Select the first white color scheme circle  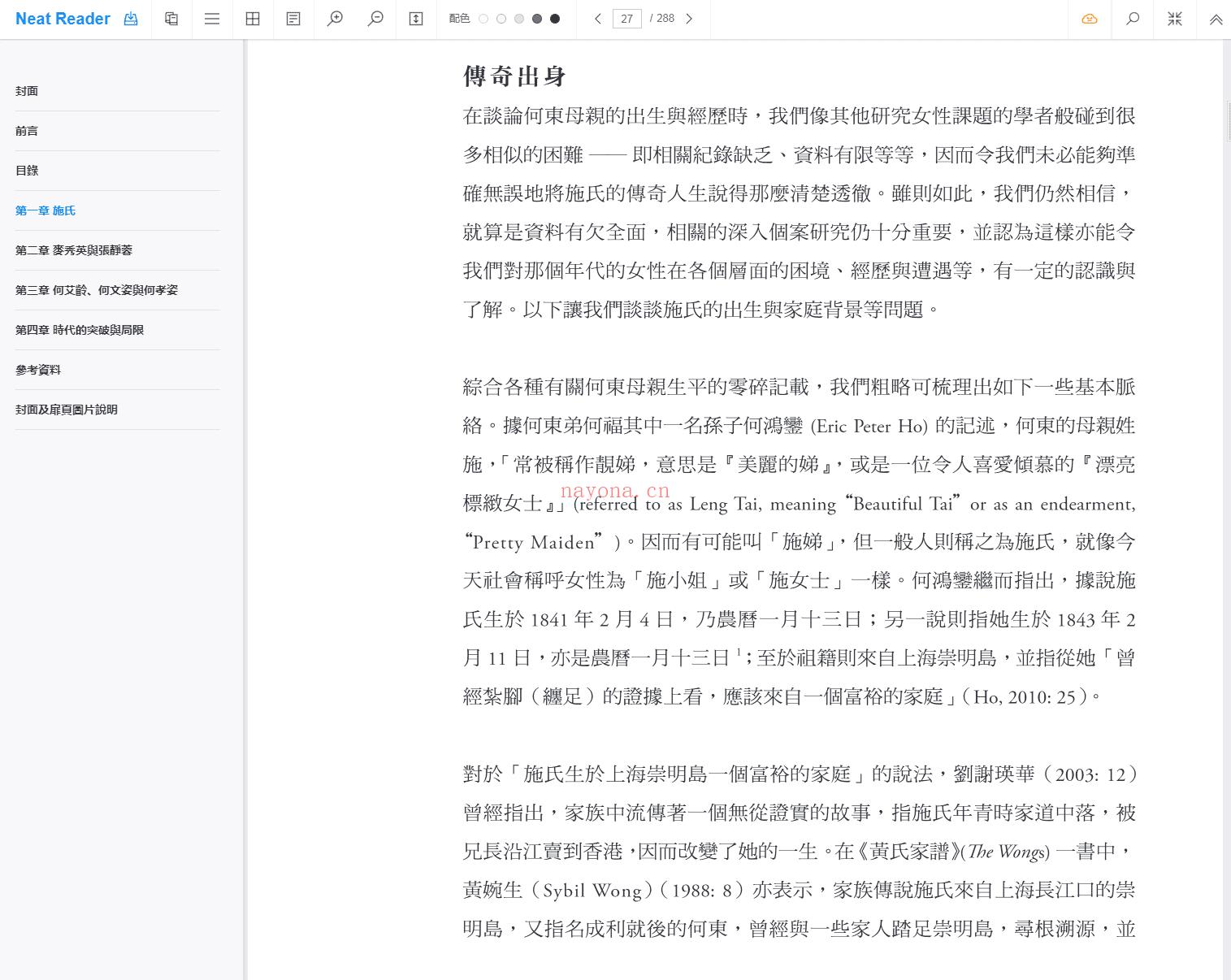click(483, 19)
